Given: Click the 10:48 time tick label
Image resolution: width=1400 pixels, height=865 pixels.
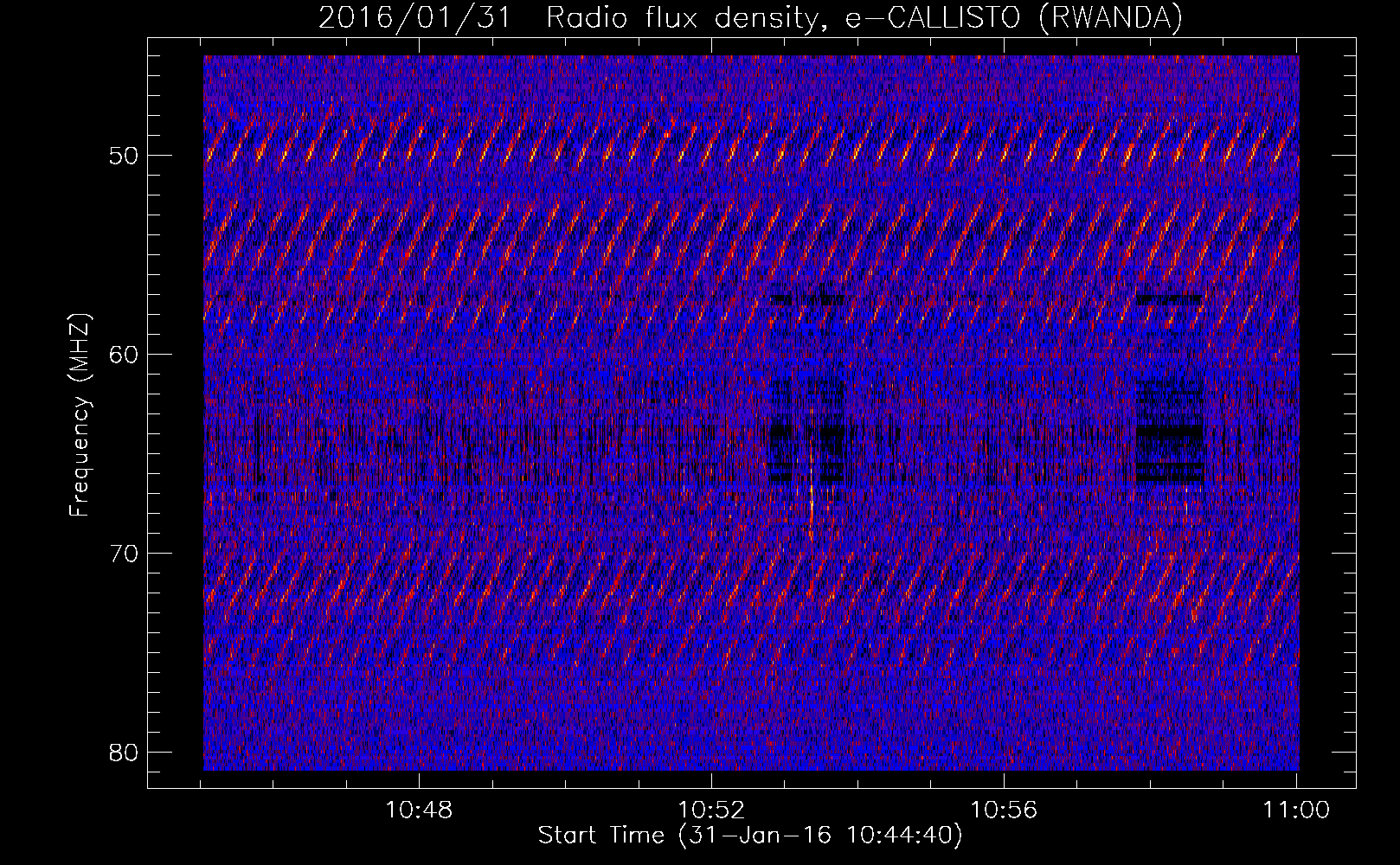Looking at the screenshot, I should (x=419, y=811).
